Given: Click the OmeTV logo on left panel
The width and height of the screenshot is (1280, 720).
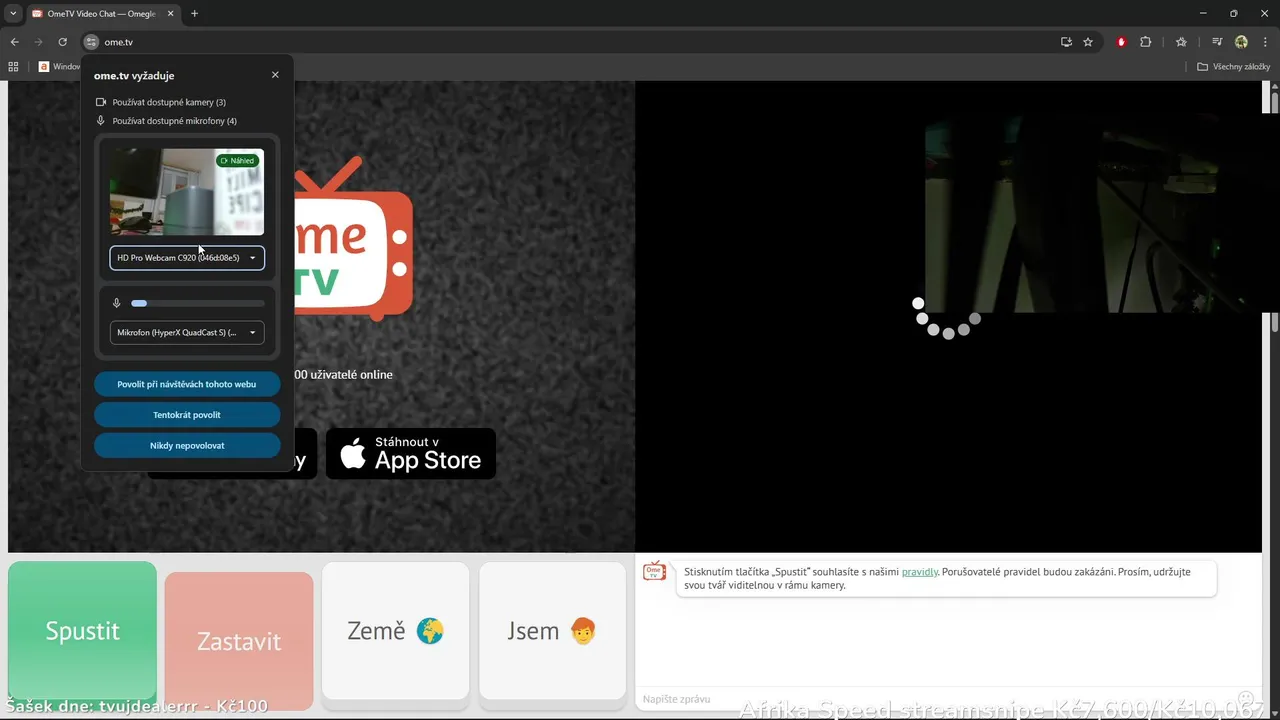Looking at the screenshot, I should click(x=353, y=240).
